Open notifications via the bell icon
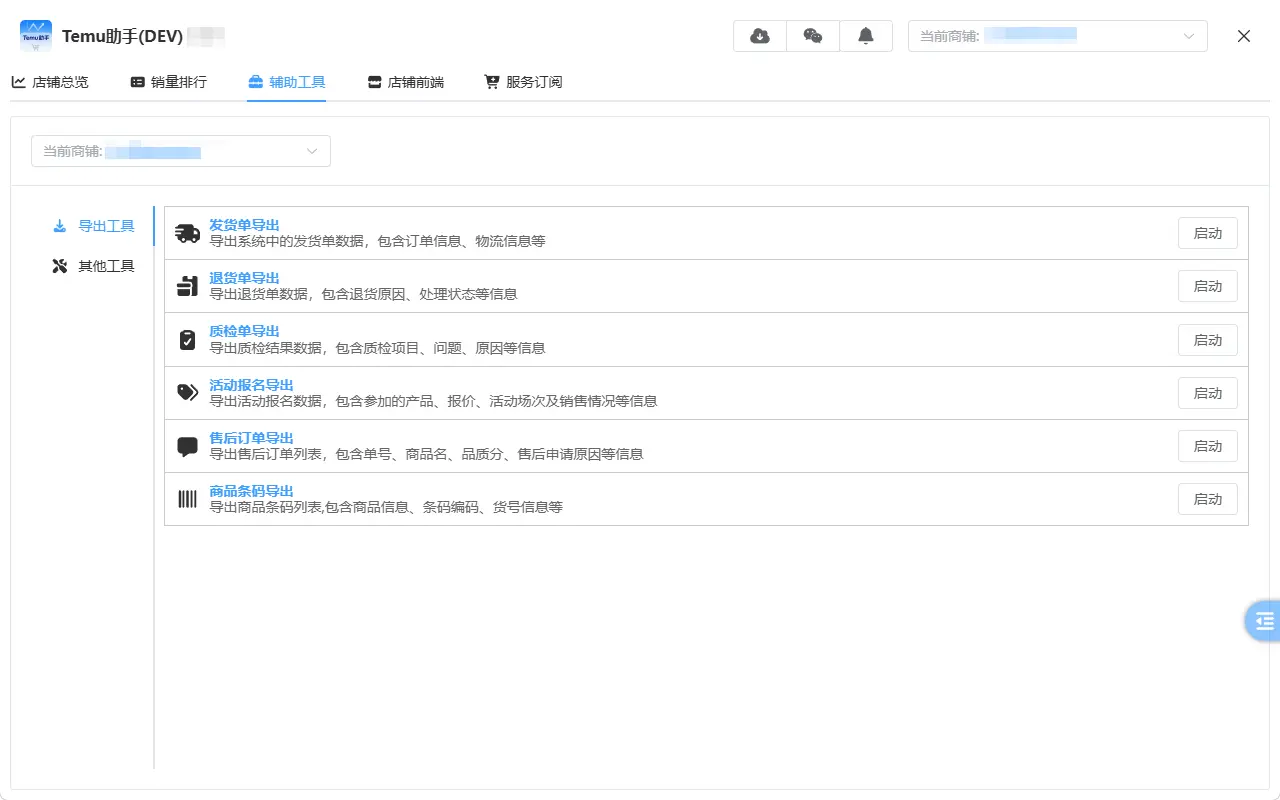This screenshot has height=800, width=1280. [x=866, y=35]
